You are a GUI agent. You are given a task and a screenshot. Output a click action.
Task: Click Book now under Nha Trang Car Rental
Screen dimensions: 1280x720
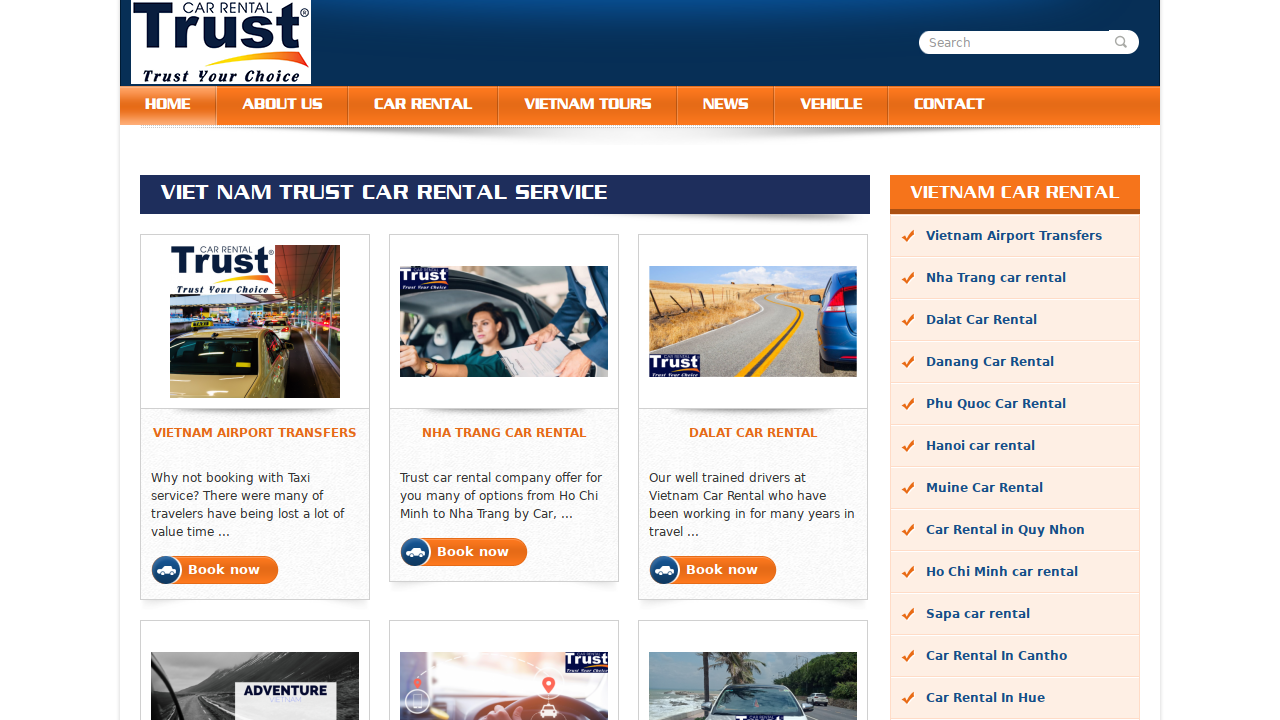tap(463, 551)
